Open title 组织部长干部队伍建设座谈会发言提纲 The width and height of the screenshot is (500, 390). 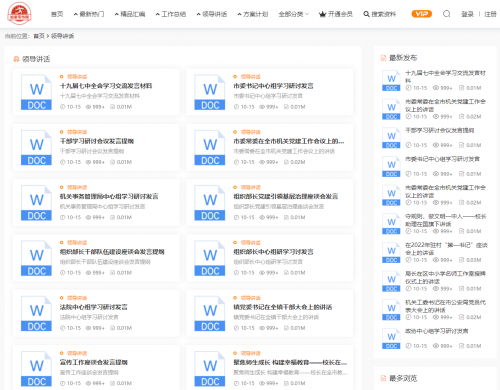point(112,252)
